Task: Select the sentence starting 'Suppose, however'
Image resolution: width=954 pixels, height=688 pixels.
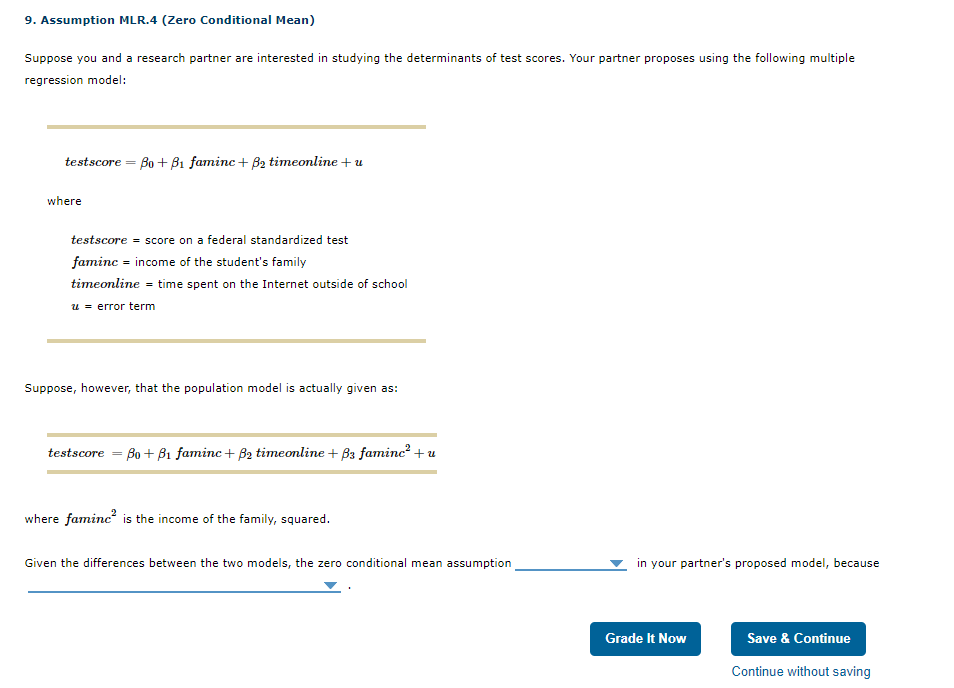Action: point(210,387)
